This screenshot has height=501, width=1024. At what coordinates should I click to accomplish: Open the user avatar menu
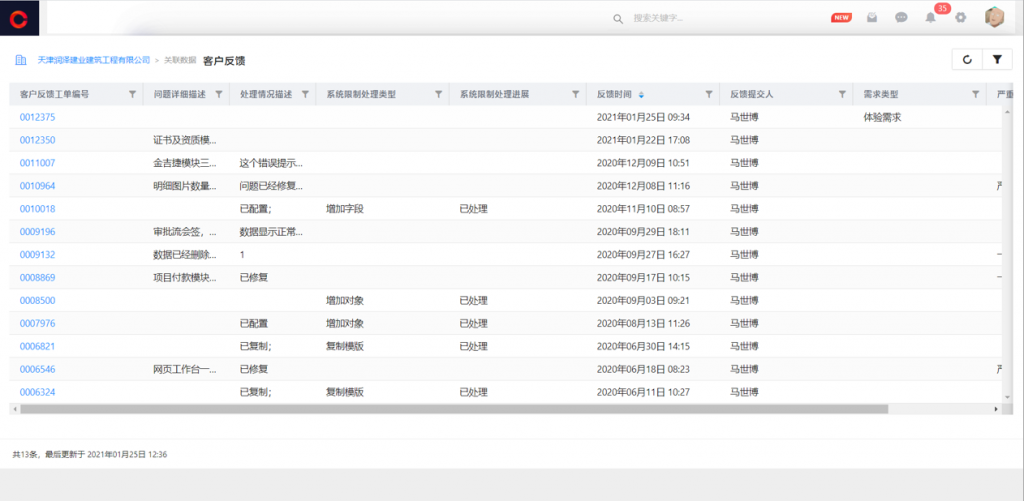coord(994,17)
